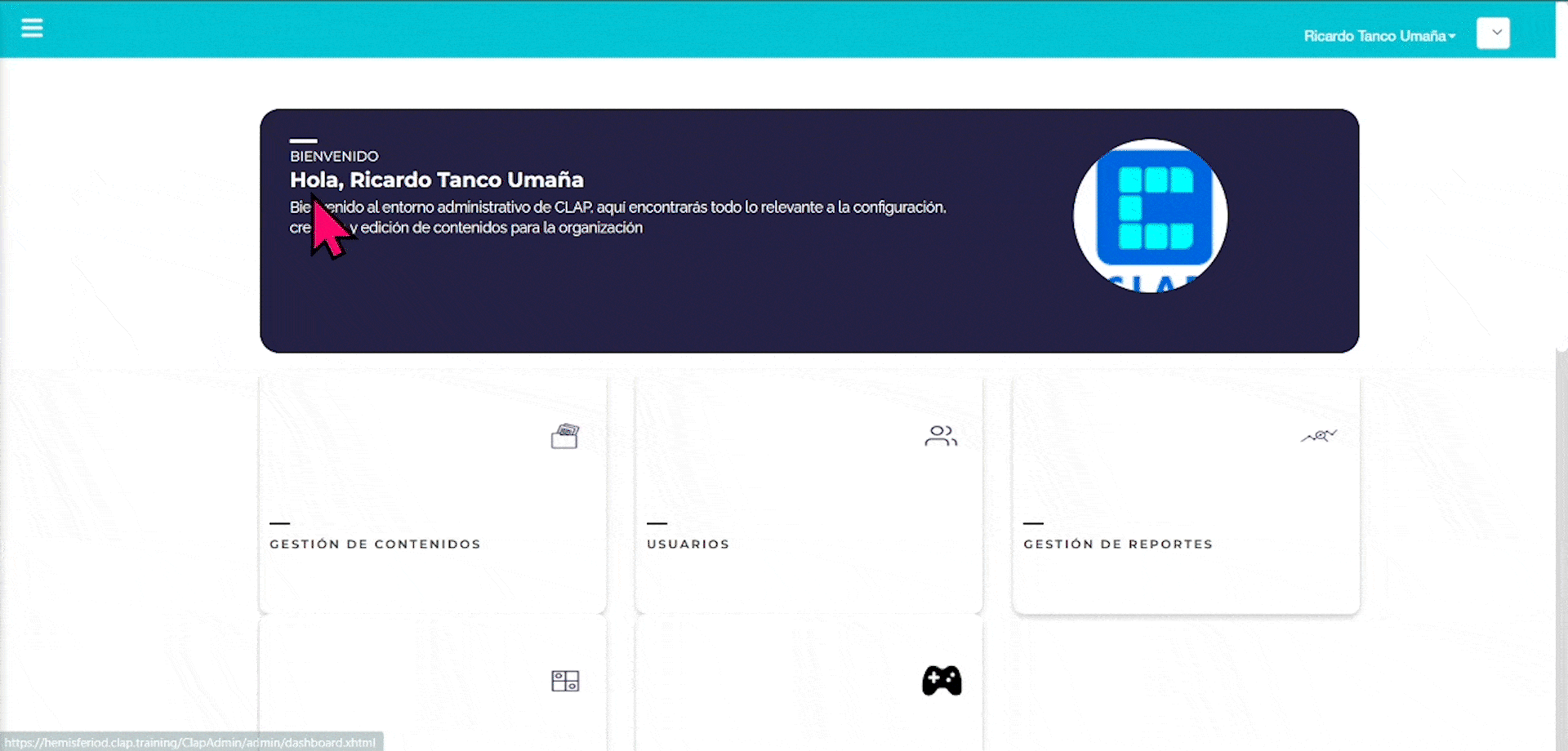Click the game controller icon
The width and height of the screenshot is (1568, 751).
[942, 681]
